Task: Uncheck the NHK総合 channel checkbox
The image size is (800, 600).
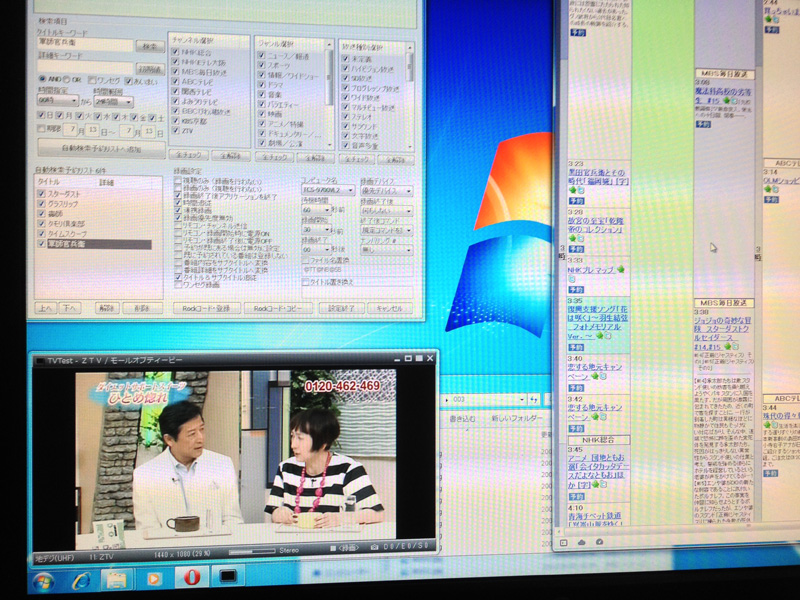Action: (x=176, y=52)
